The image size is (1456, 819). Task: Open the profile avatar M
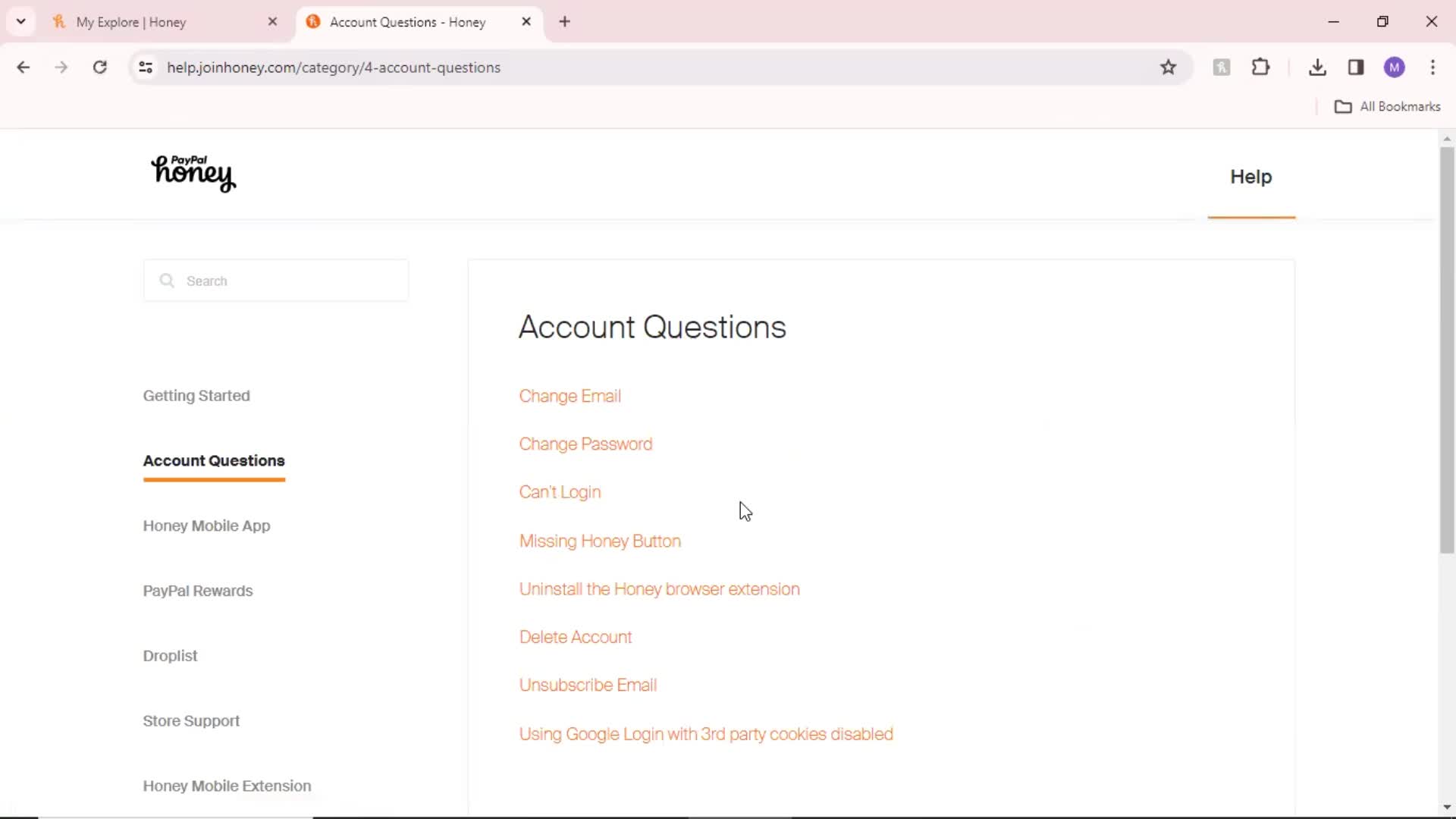[1395, 67]
